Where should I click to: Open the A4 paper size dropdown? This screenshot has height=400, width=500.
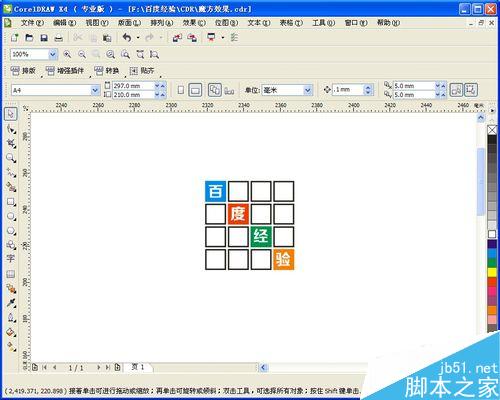[x=95, y=90]
